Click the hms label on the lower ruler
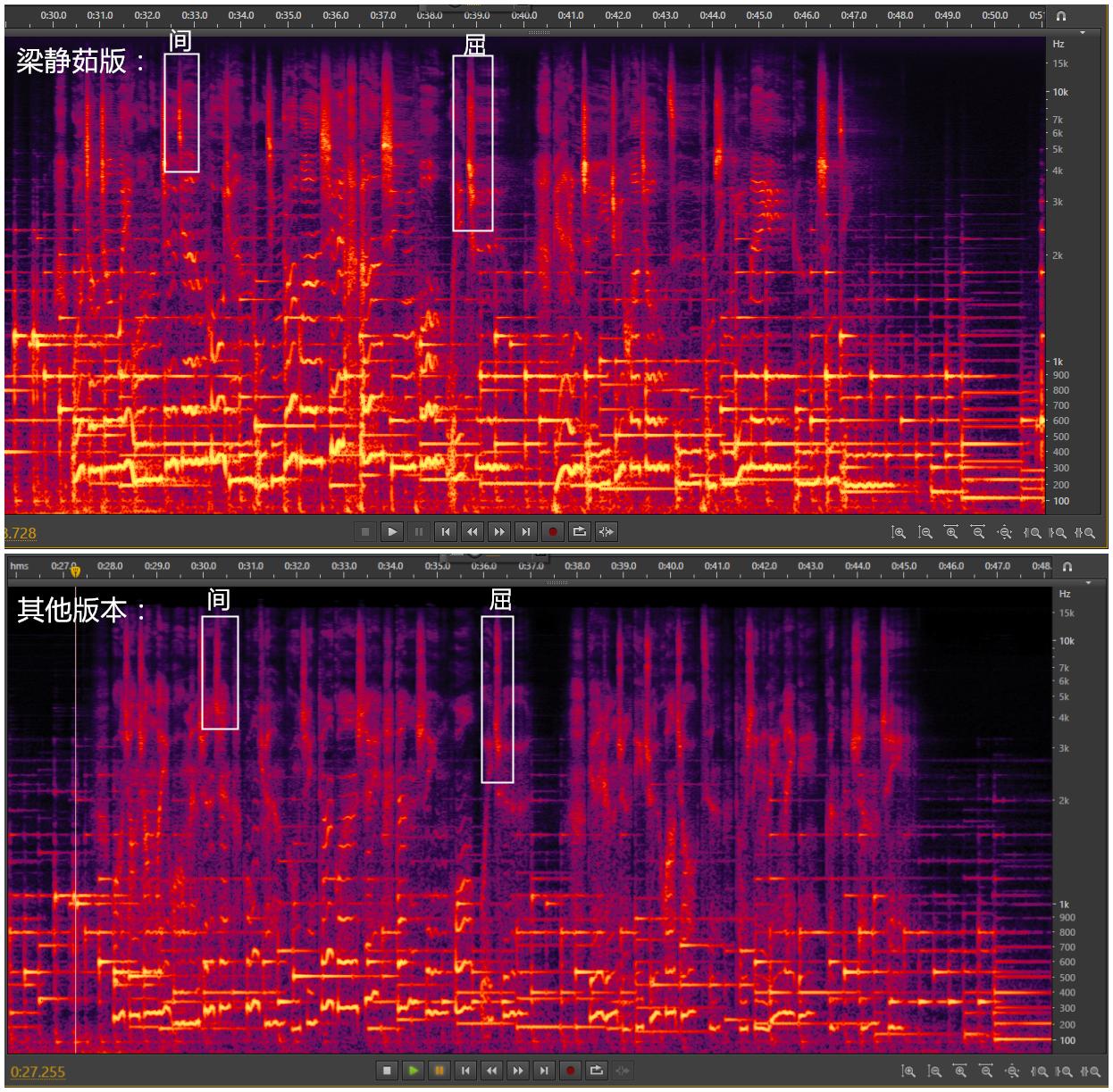Screen dimensions: 1113x1092 (20, 566)
